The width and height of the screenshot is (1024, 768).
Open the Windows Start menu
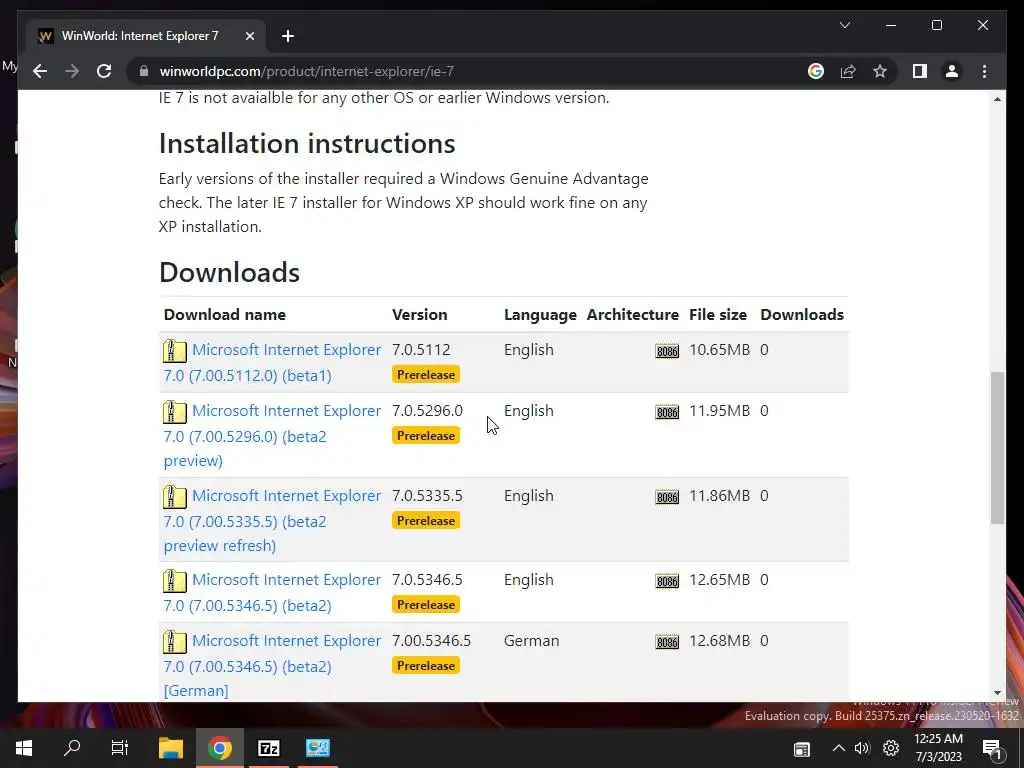pos(24,748)
